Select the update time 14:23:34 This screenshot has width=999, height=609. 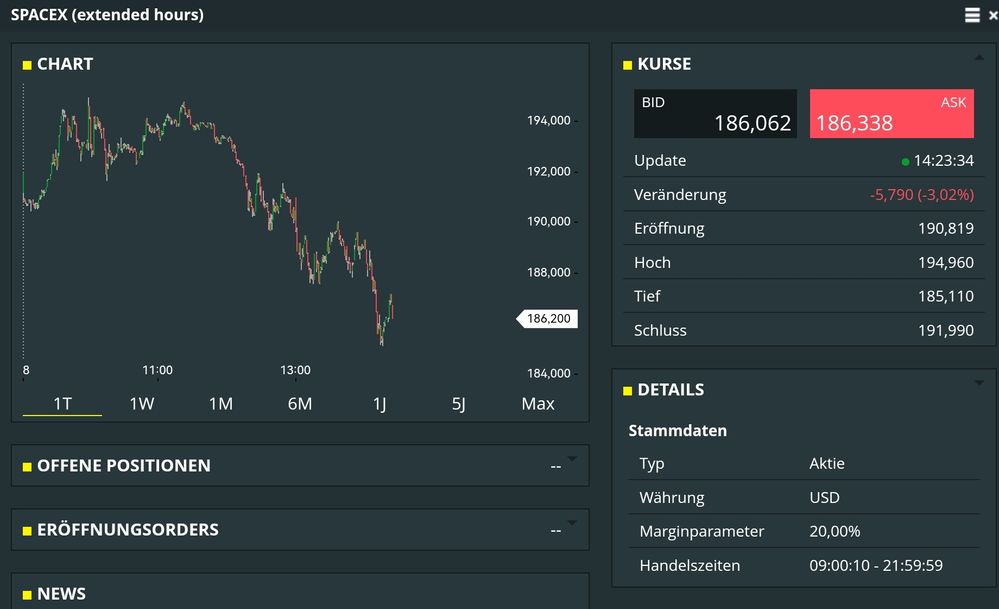point(944,161)
